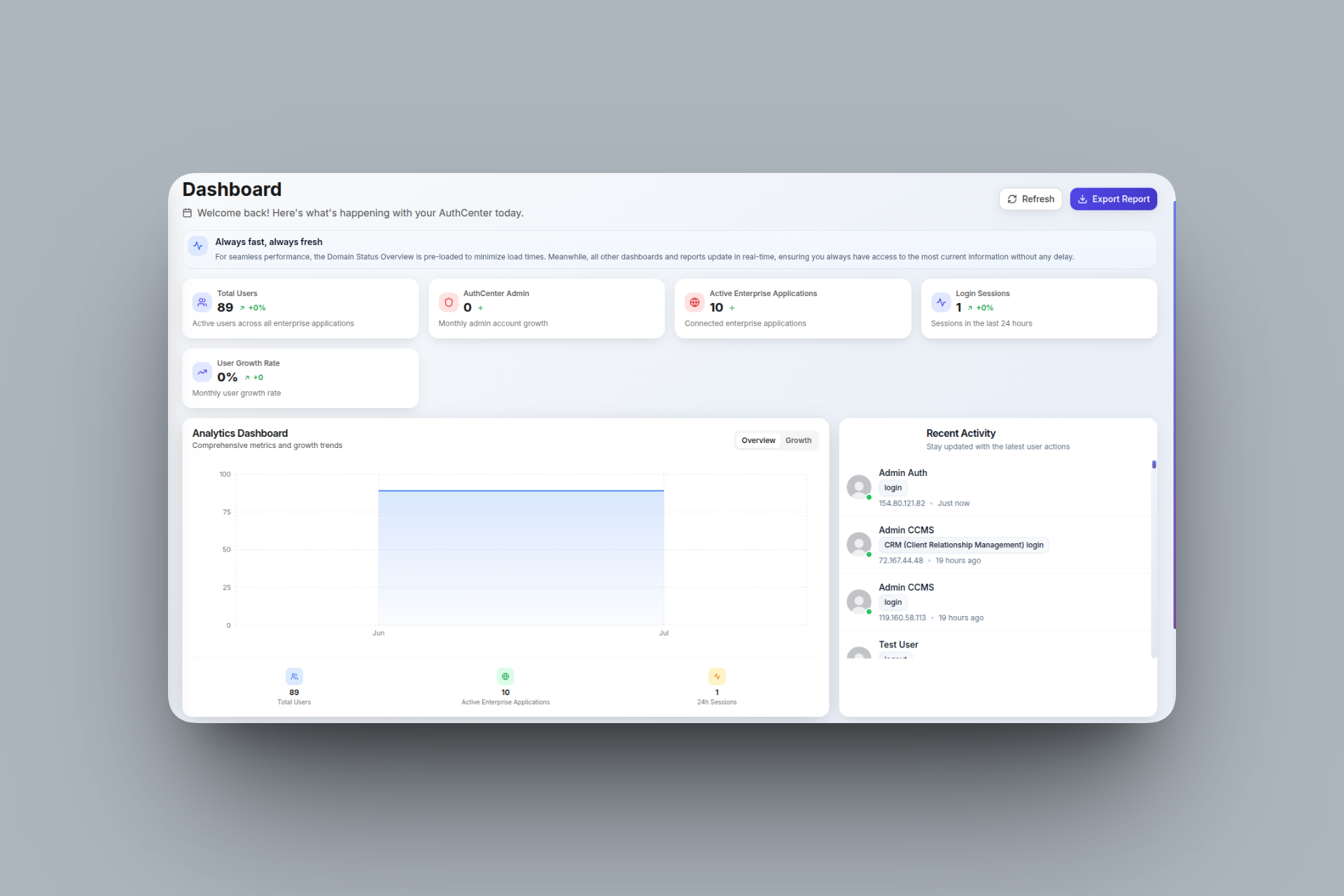Click the yellow 24h Sessions icon
Image resolution: width=1344 pixels, height=896 pixels.
[717, 676]
